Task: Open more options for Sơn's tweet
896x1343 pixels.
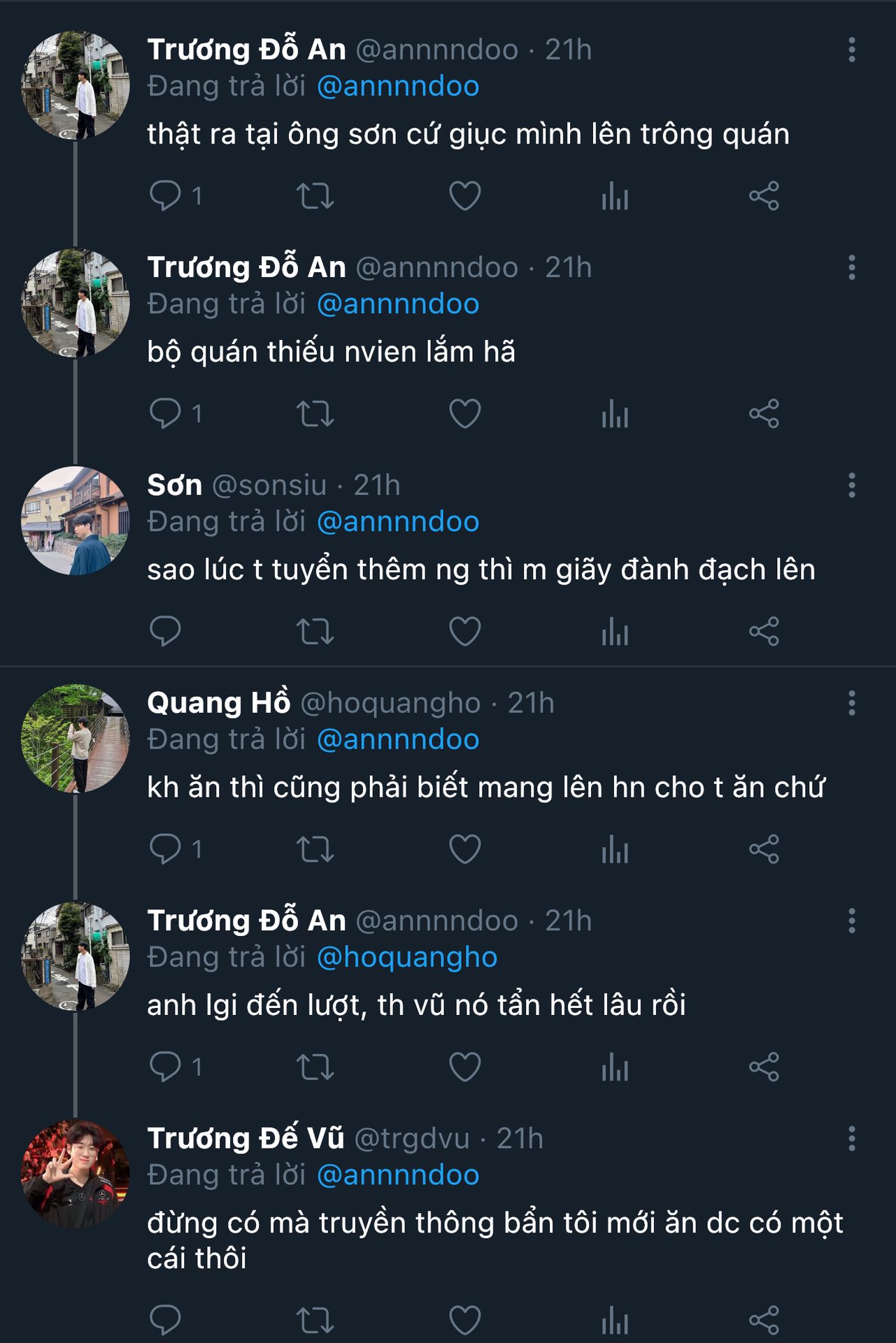Action: [x=851, y=485]
